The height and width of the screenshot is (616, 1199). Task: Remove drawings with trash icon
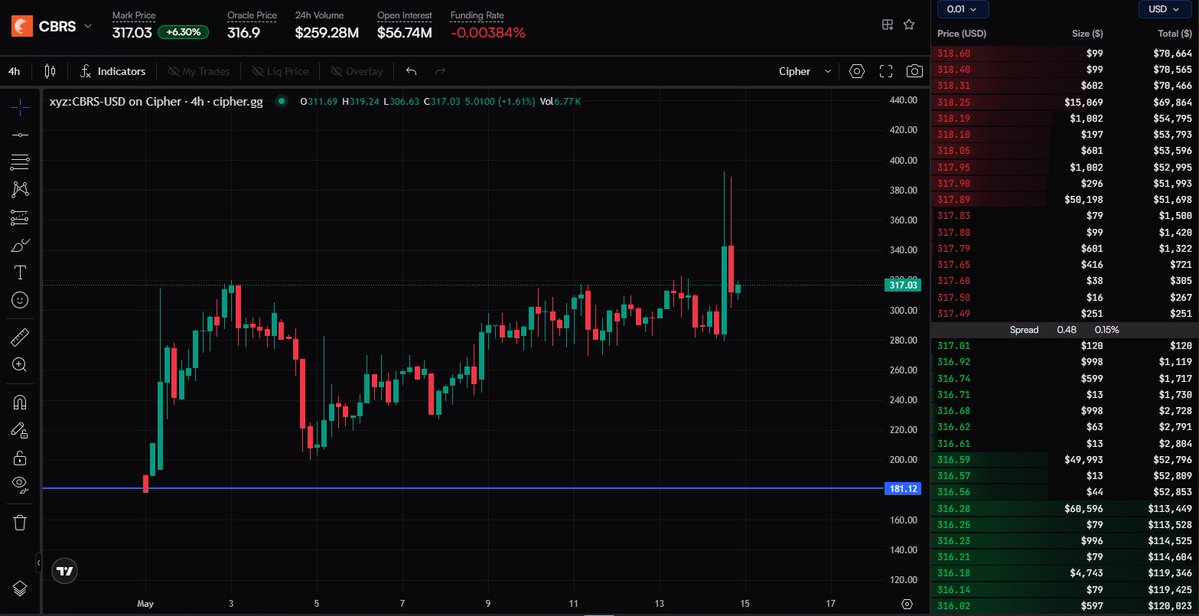pyautogui.click(x=20, y=522)
